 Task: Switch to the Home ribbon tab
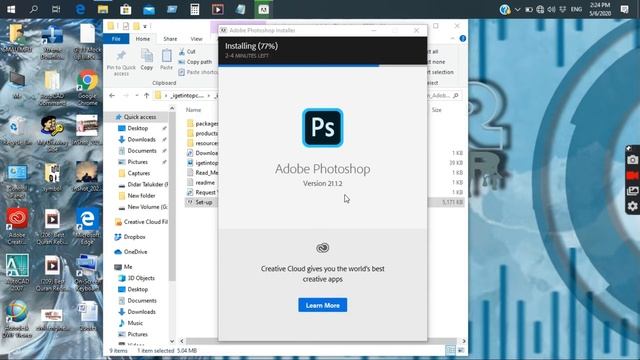click(x=142, y=39)
